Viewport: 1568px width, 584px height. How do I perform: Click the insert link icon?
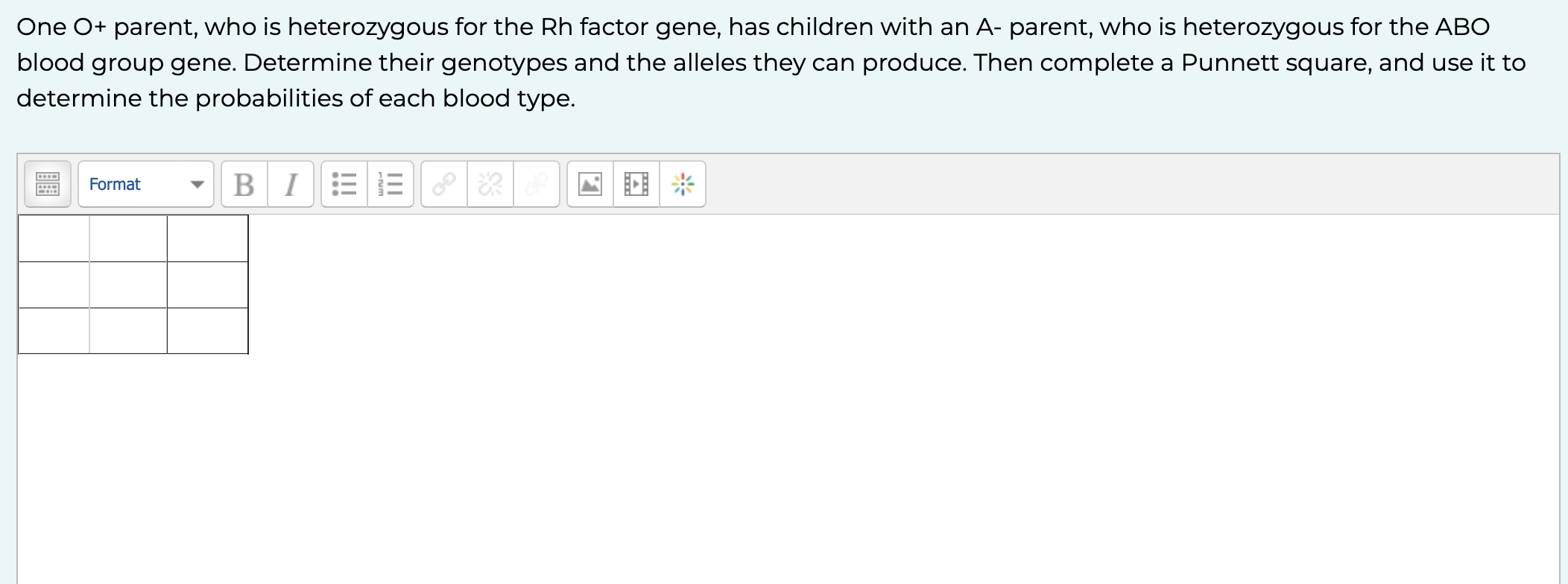(x=444, y=184)
